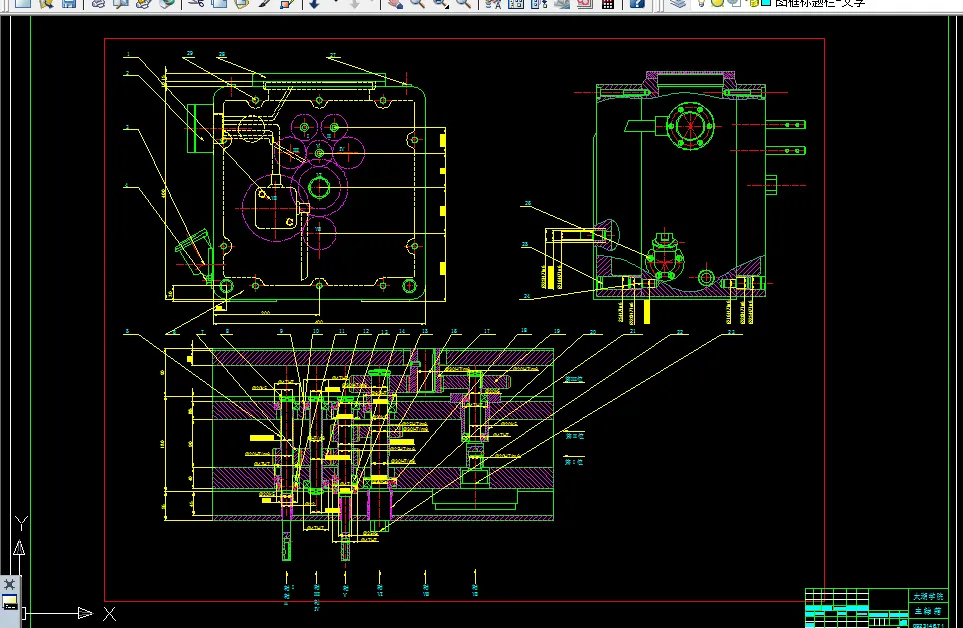Open the Layer Properties Manager icon

point(677,3)
